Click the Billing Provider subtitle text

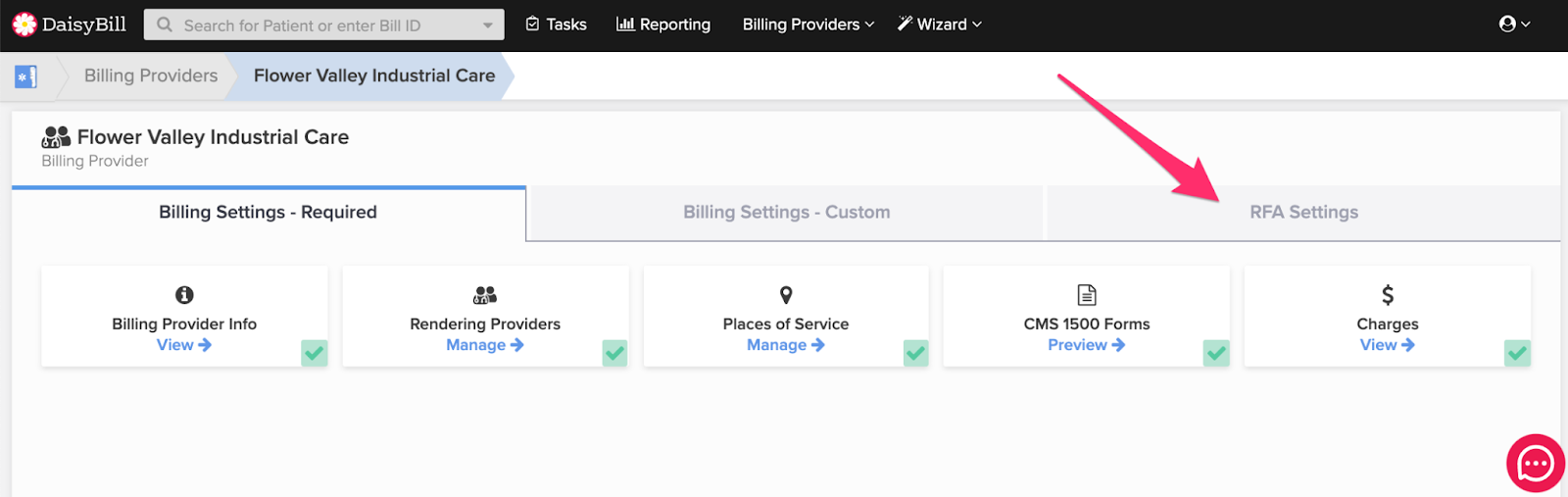point(95,161)
